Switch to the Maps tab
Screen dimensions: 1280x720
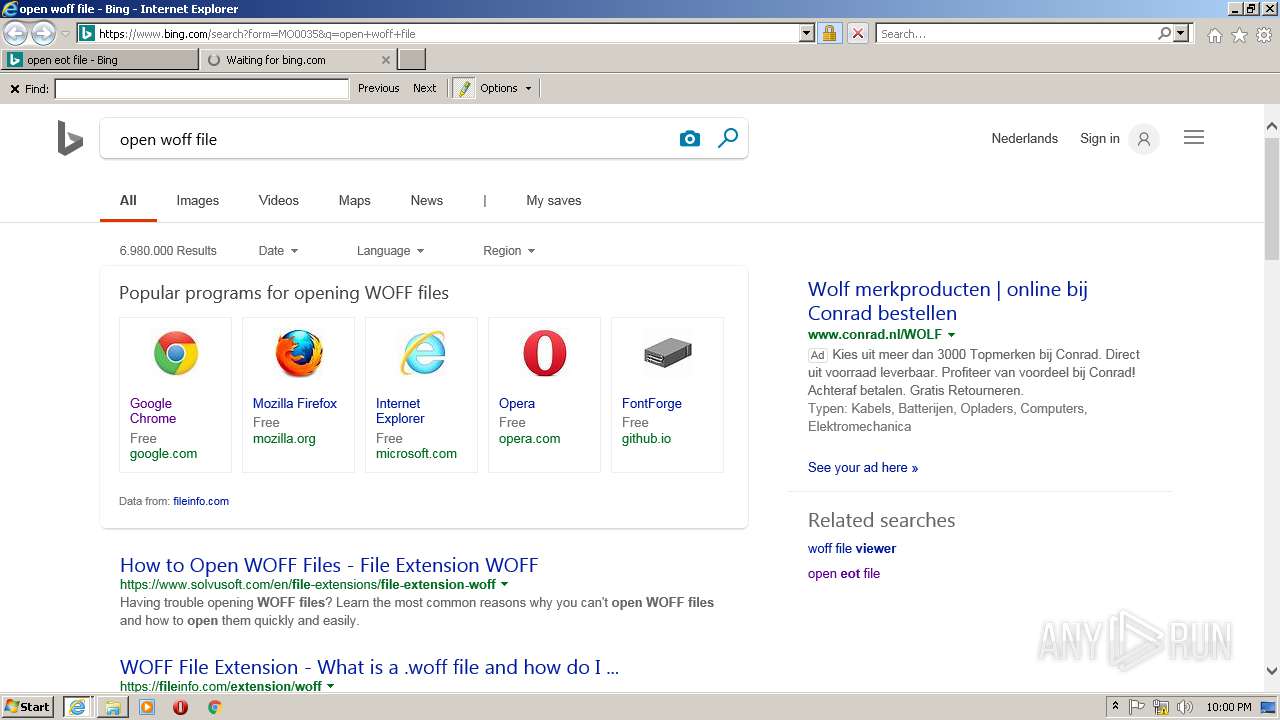point(354,201)
